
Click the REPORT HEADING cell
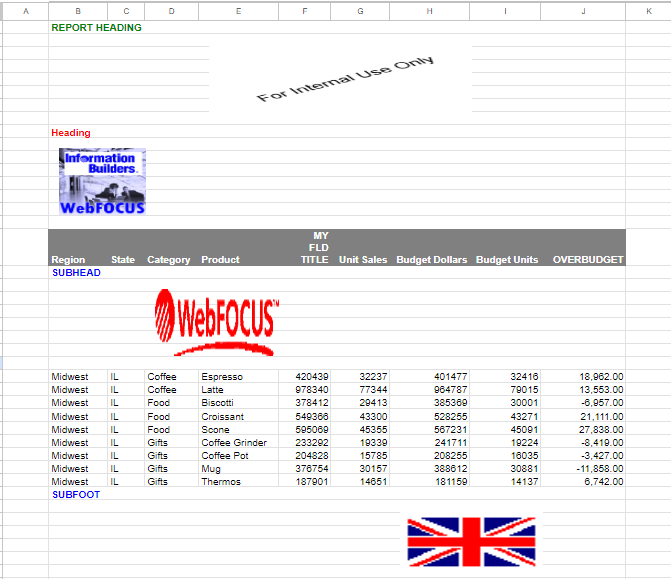(96, 27)
